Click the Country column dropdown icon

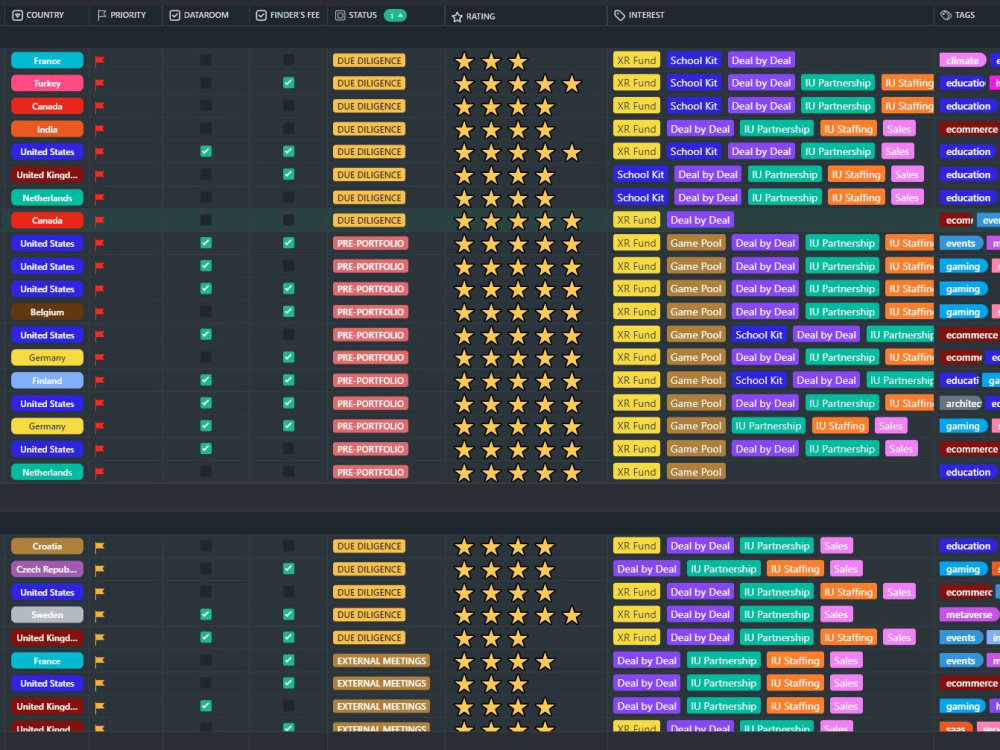18,15
